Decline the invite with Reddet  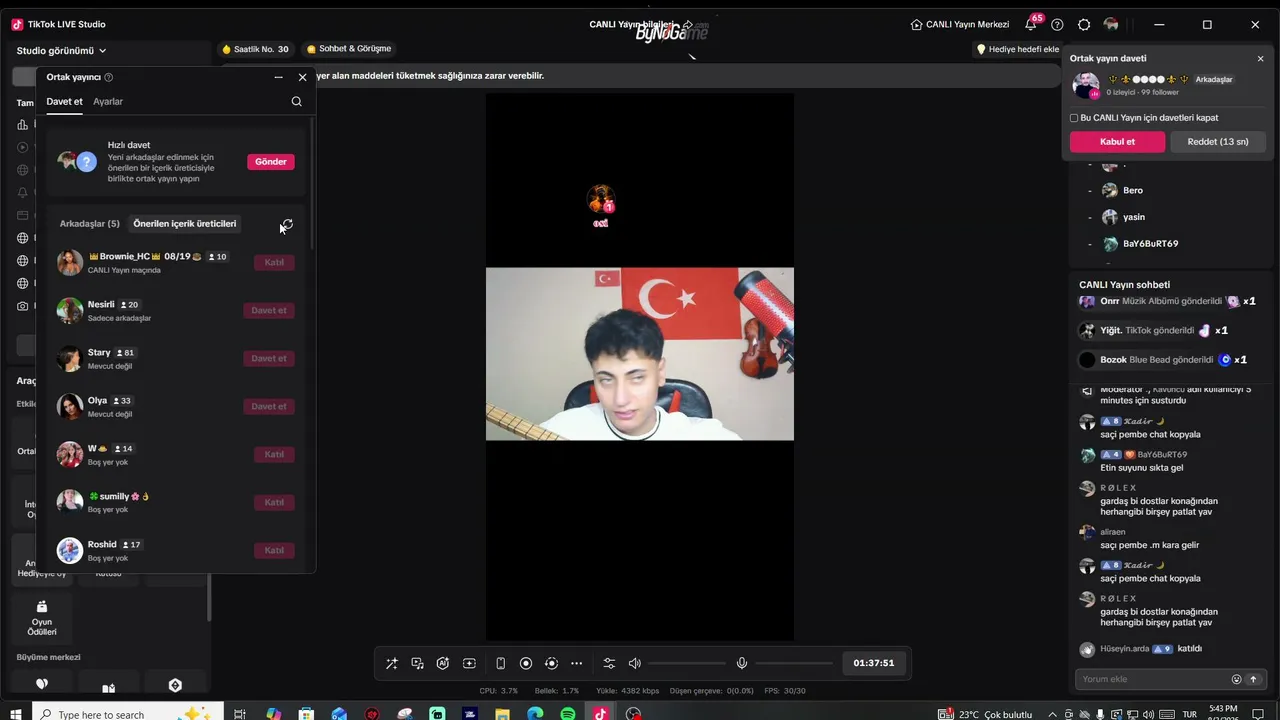1218,142
